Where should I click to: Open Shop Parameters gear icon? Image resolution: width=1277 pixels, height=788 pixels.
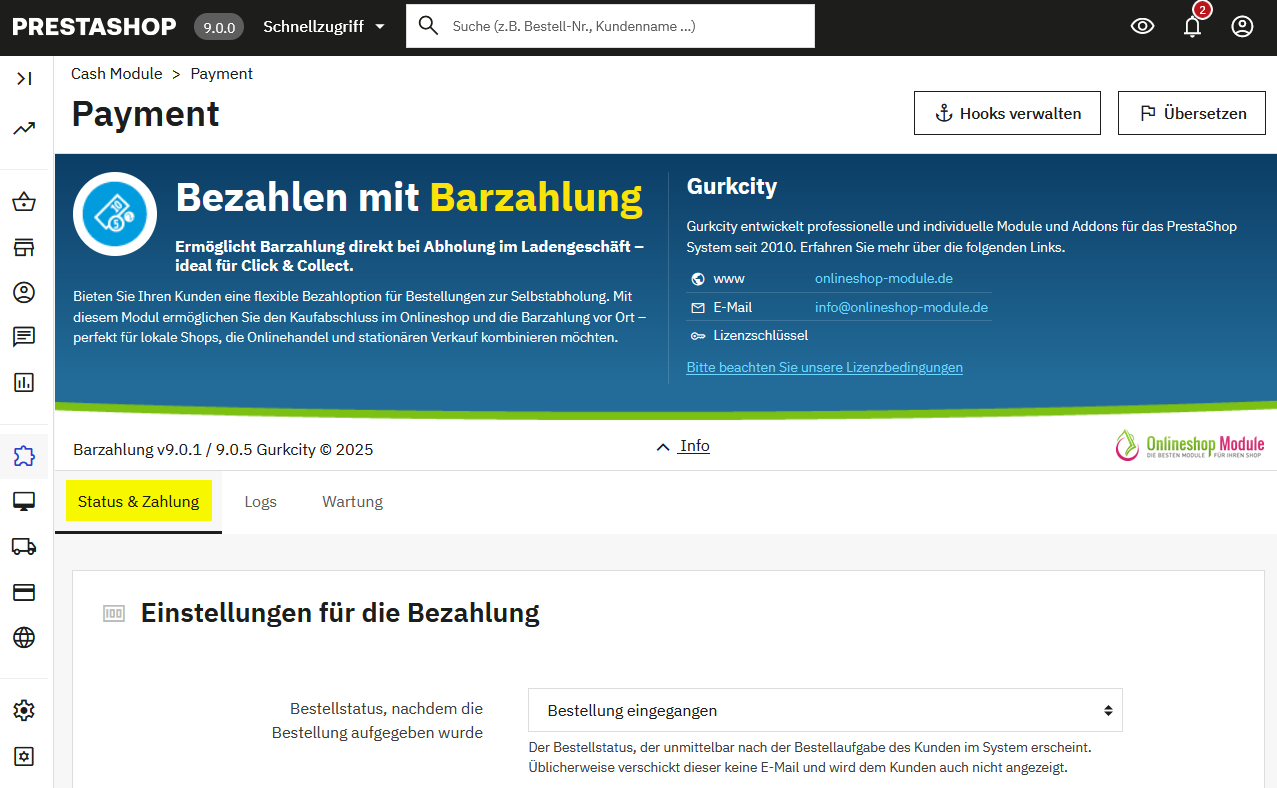[24, 711]
